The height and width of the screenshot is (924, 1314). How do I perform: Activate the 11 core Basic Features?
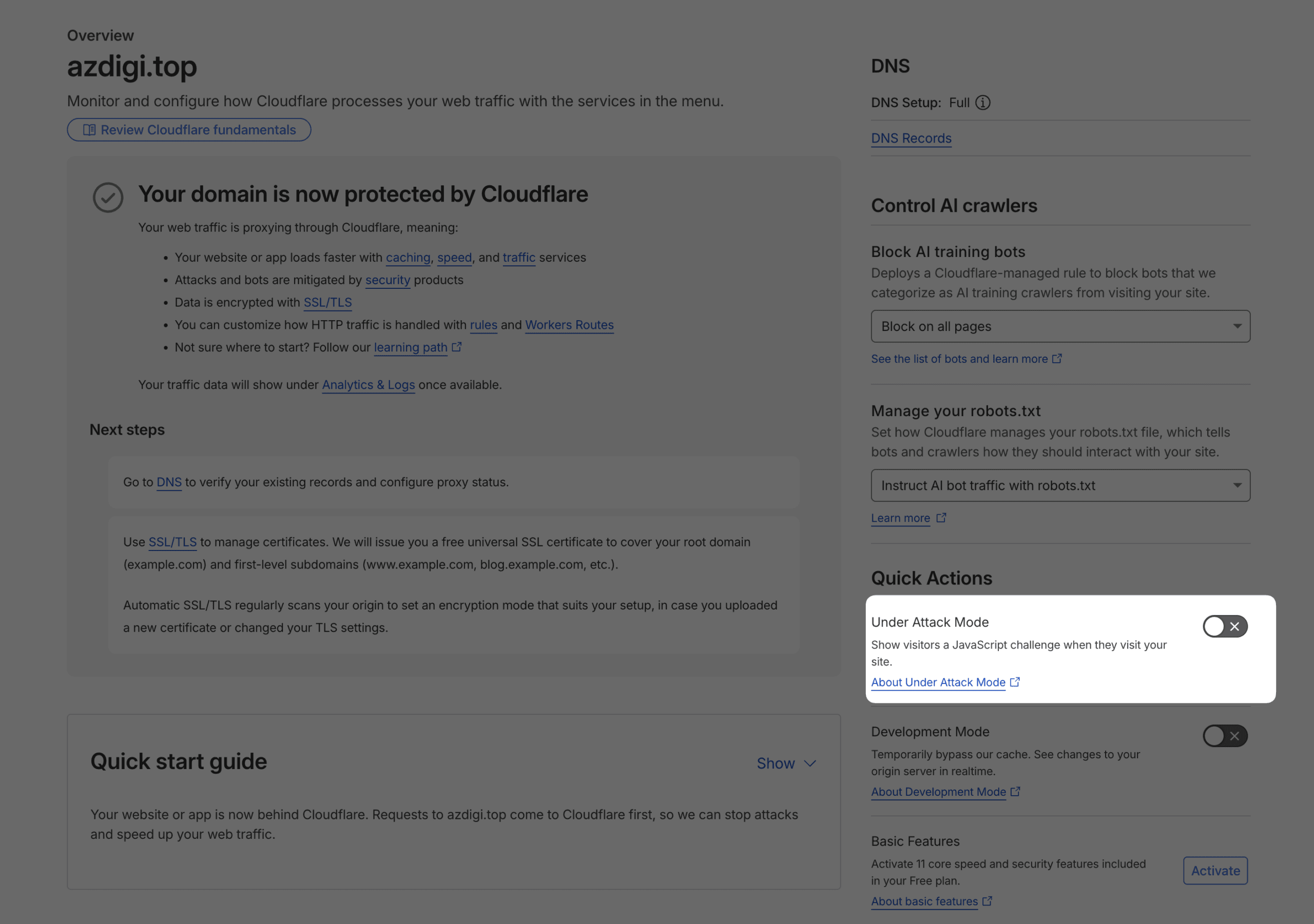(x=1215, y=870)
